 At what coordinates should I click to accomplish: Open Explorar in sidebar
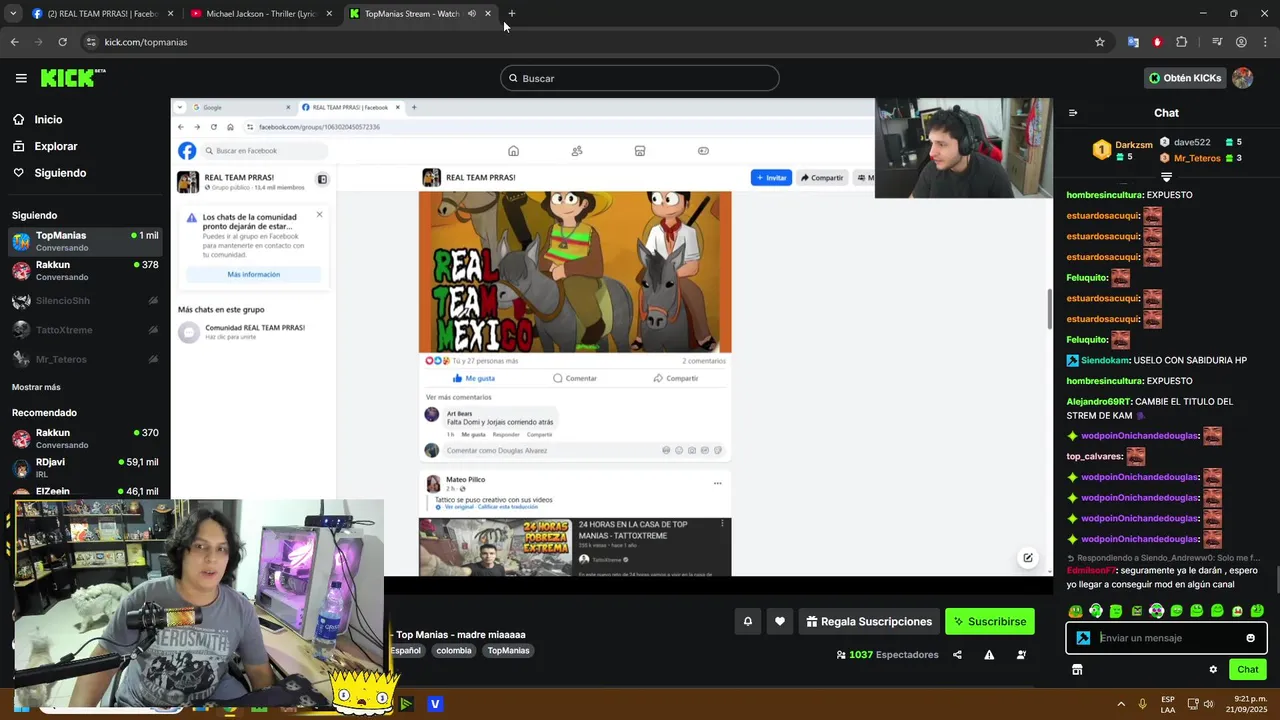(45, 146)
